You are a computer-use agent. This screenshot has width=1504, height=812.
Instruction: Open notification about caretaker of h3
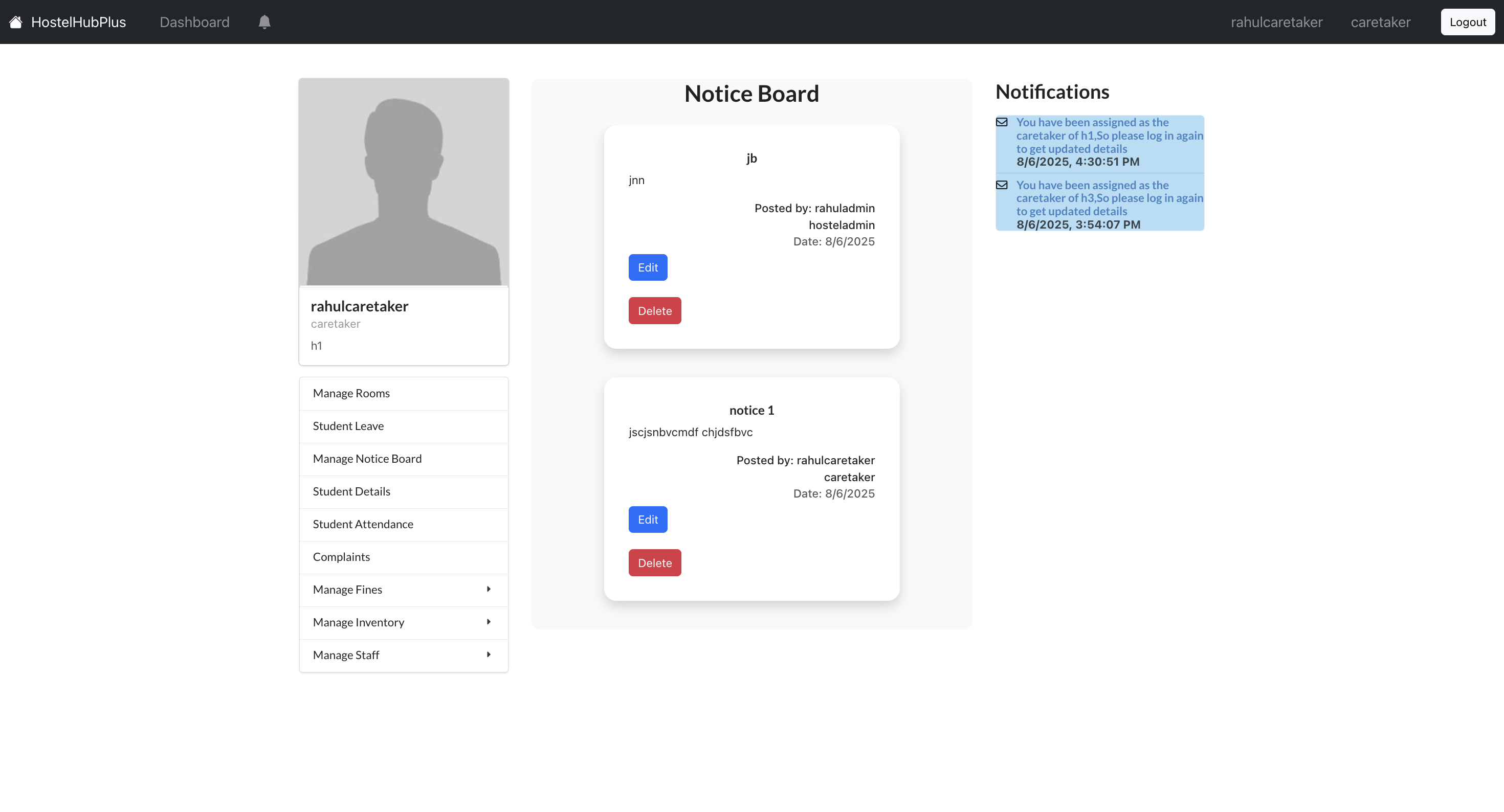click(1109, 198)
